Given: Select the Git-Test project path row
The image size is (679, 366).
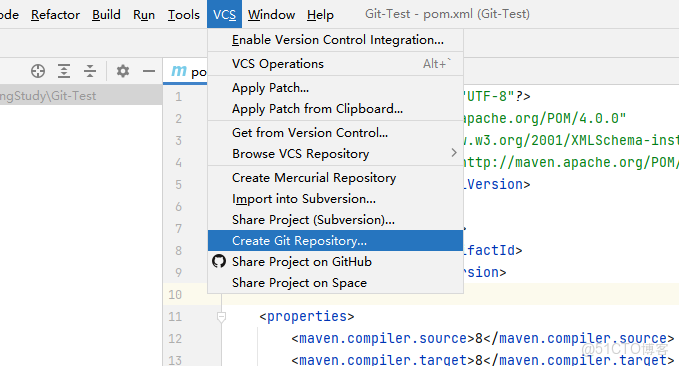Looking at the screenshot, I should pos(81,95).
